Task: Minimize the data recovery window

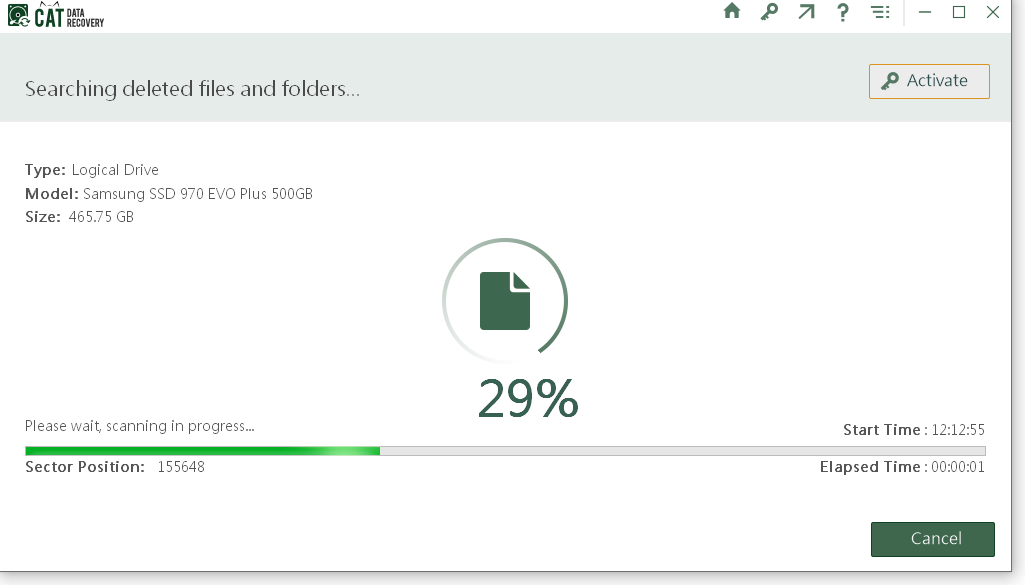Action: (925, 12)
